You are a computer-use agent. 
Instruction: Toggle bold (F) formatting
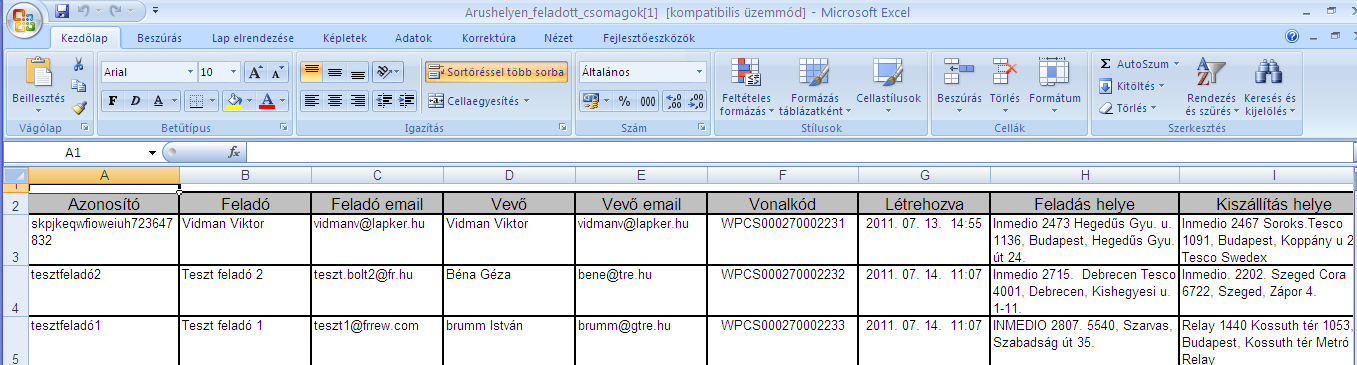click(112, 101)
